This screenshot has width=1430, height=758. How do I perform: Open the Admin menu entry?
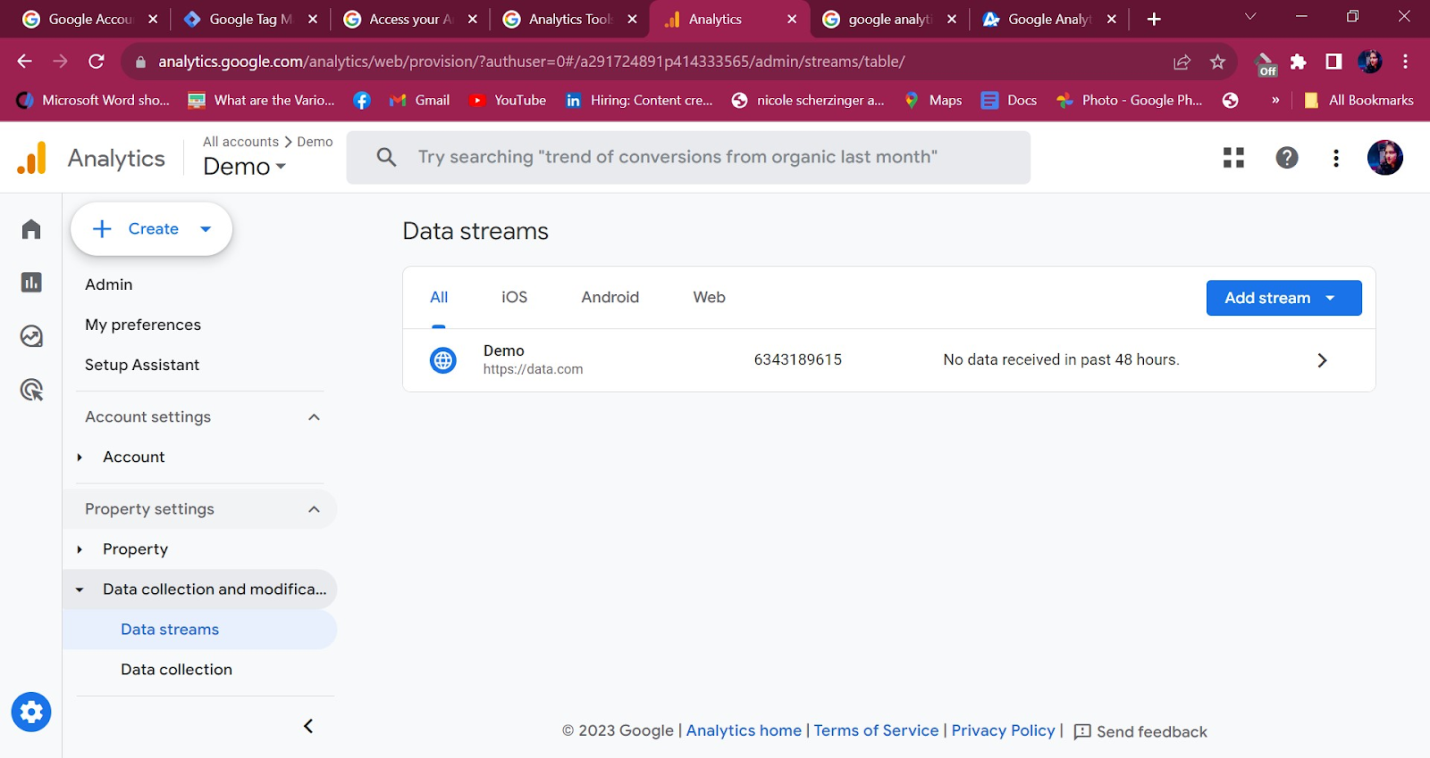109,285
